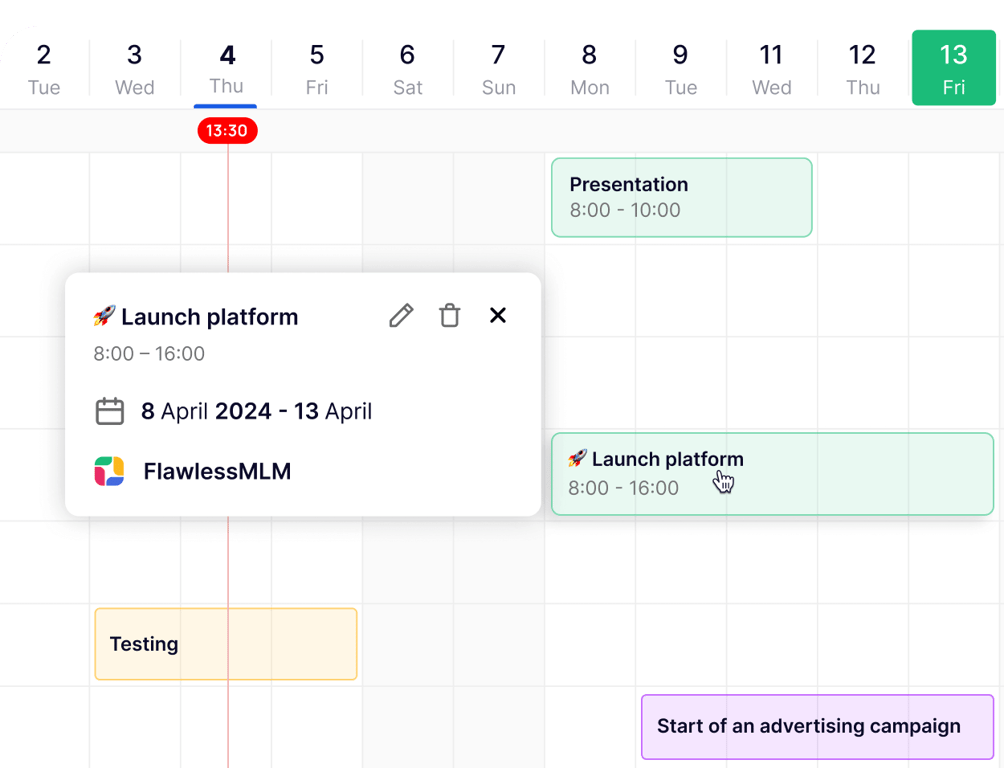This screenshot has height=768, width=1004.
Task: Open the Presentation 8:00 - 10:00 event
Action: click(x=681, y=197)
